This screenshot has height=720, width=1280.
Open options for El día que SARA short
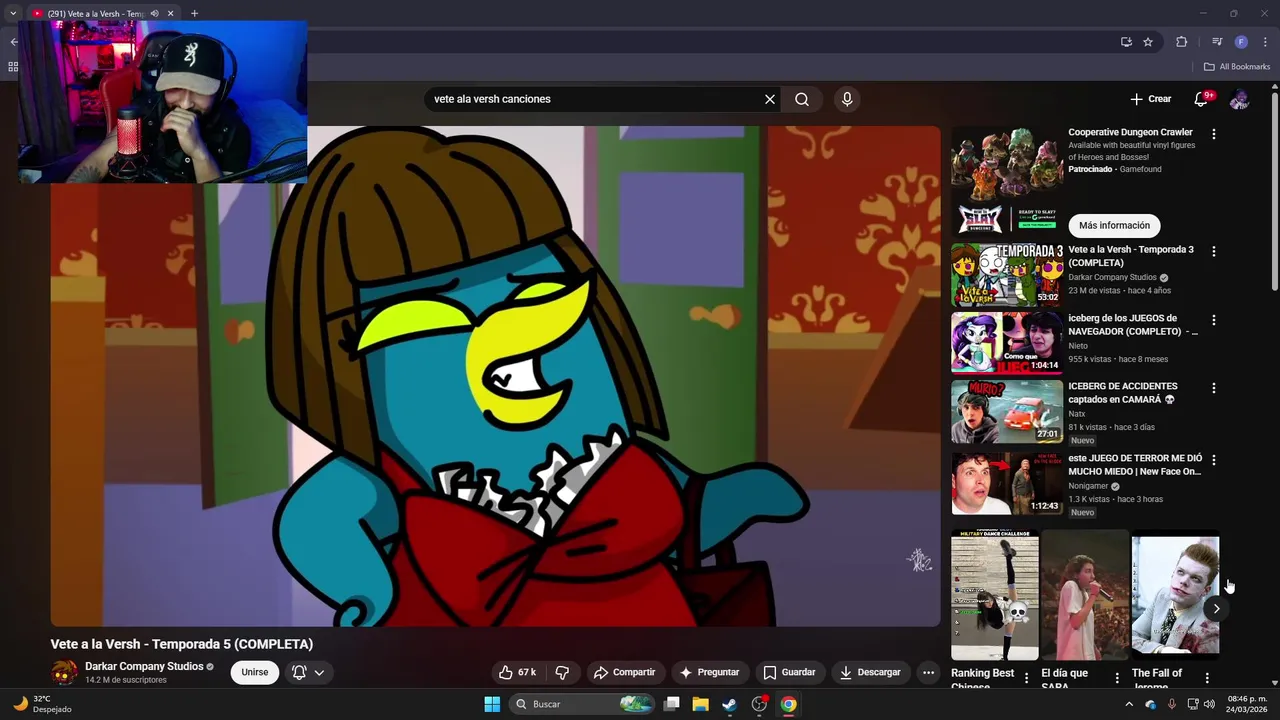(1117, 678)
